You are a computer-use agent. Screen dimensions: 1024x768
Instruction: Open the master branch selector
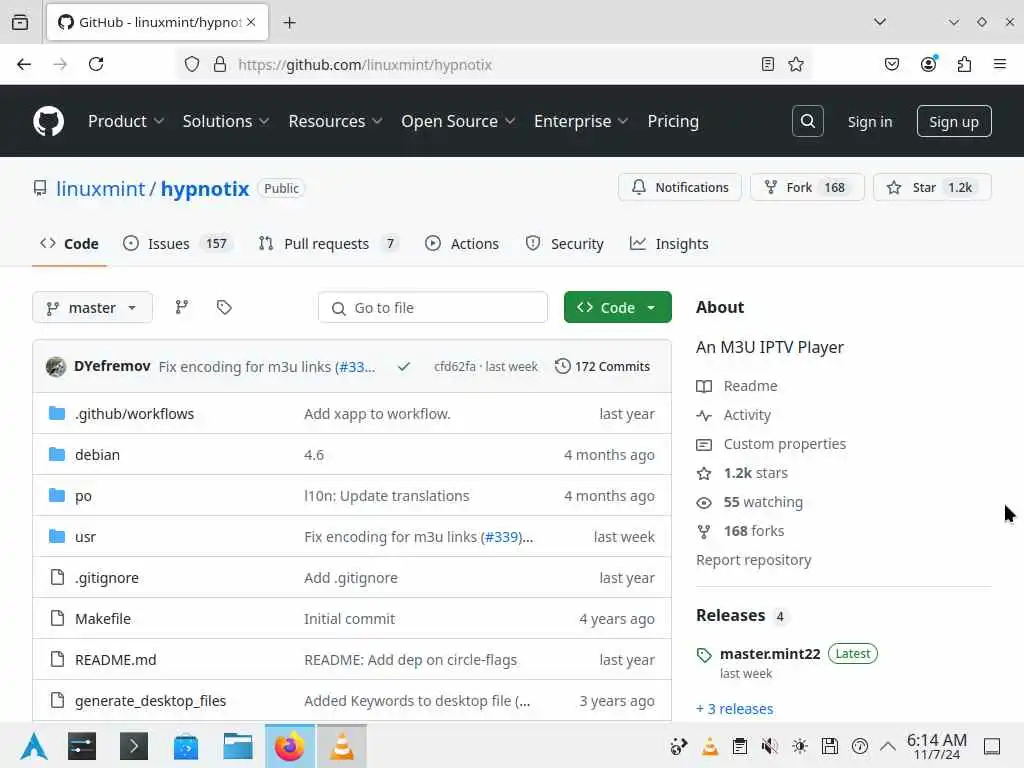92,307
